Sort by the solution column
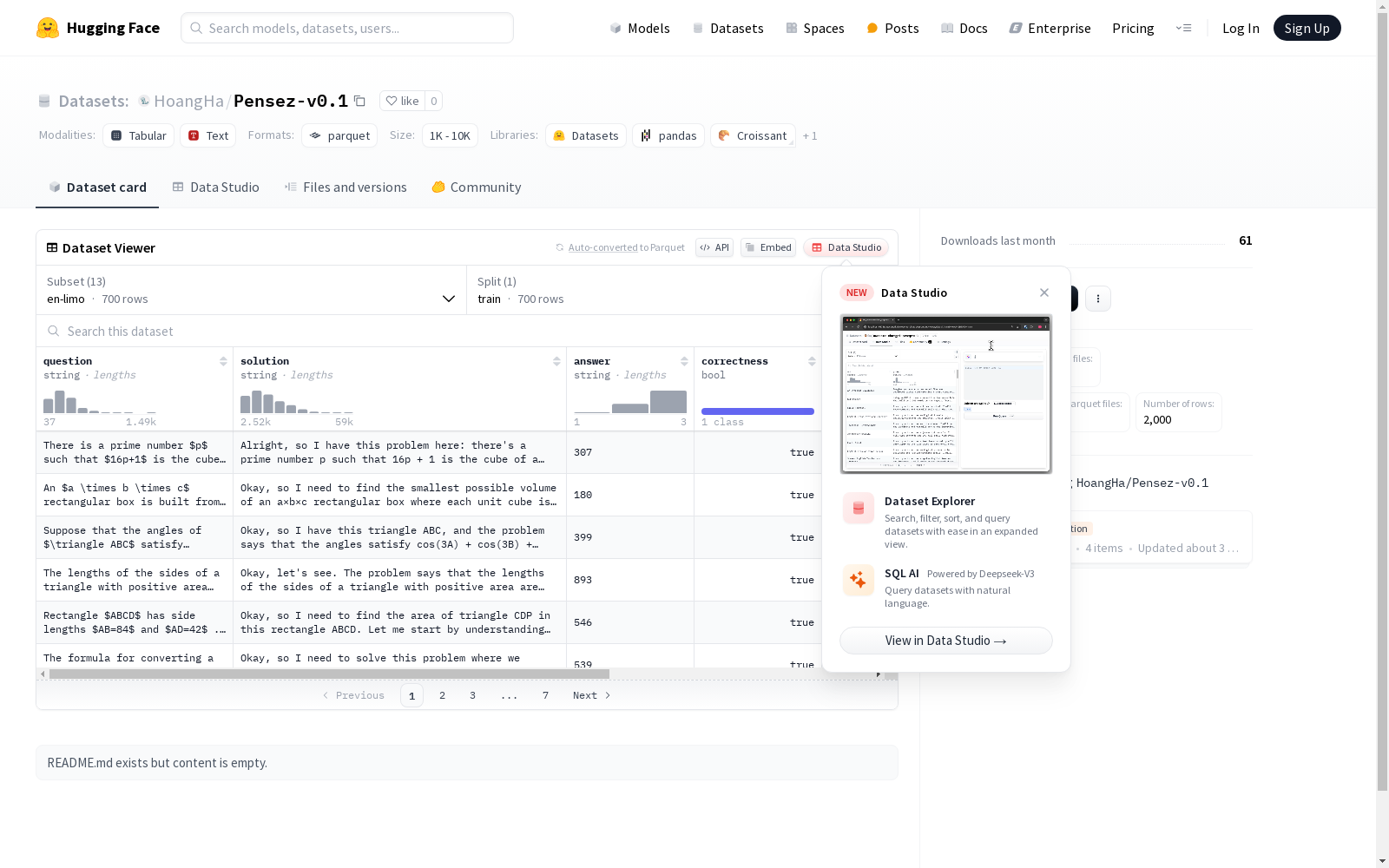This screenshot has height=868, width=1389. coord(556,361)
